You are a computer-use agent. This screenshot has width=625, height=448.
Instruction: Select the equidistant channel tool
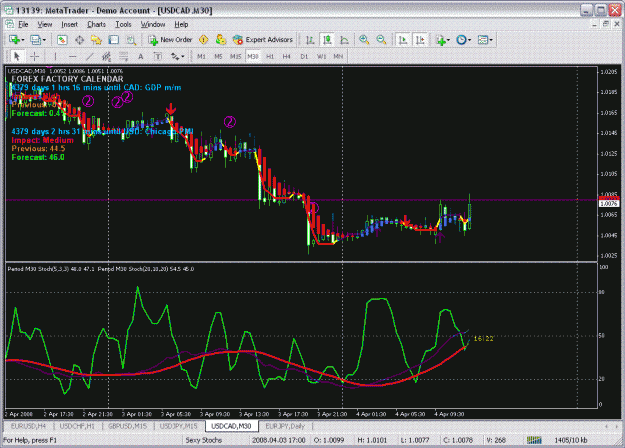click(x=106, y=57)
